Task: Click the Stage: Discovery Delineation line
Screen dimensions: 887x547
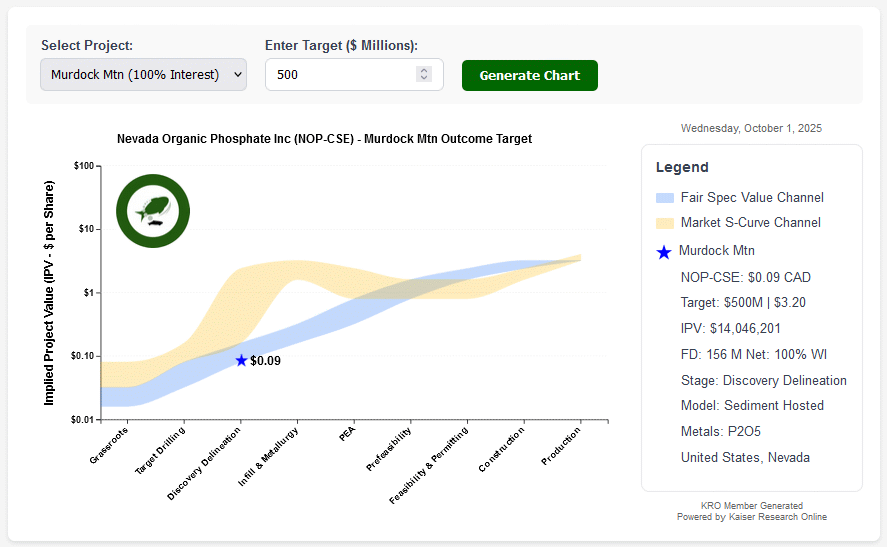Action: (x=764, y=381)
